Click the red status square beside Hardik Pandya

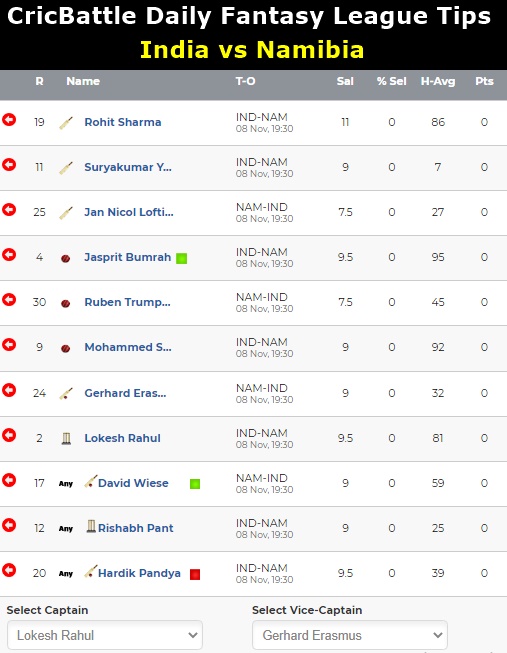pos(195,574)
